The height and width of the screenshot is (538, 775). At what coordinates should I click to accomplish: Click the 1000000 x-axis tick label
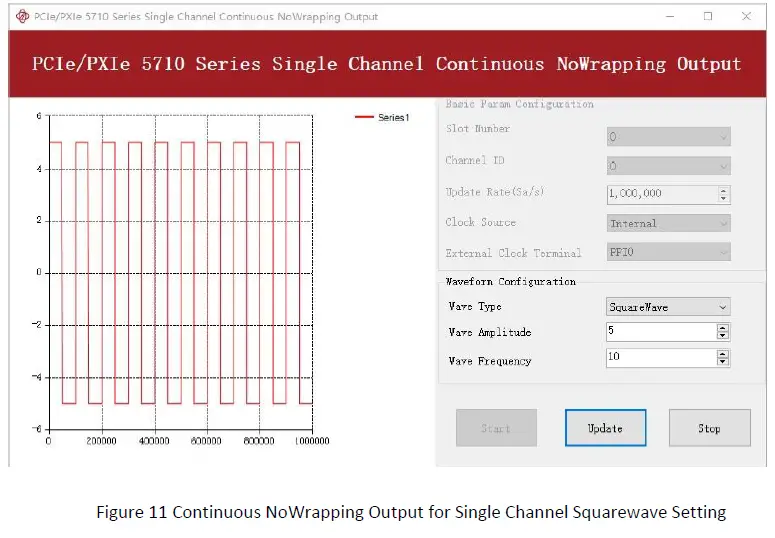coord(312,441)
